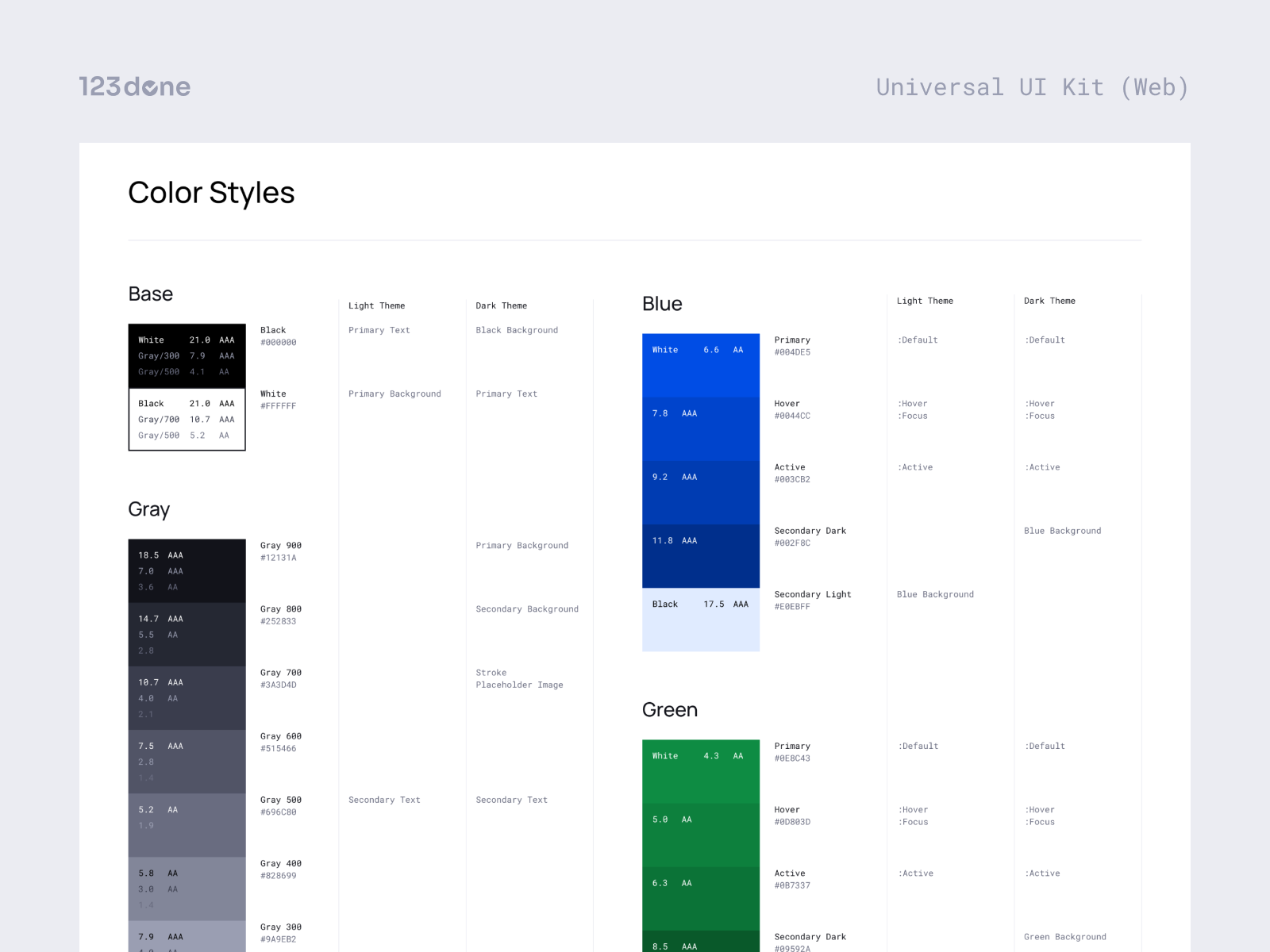Click the #0044CC hex code

click(x=793, y=416)
